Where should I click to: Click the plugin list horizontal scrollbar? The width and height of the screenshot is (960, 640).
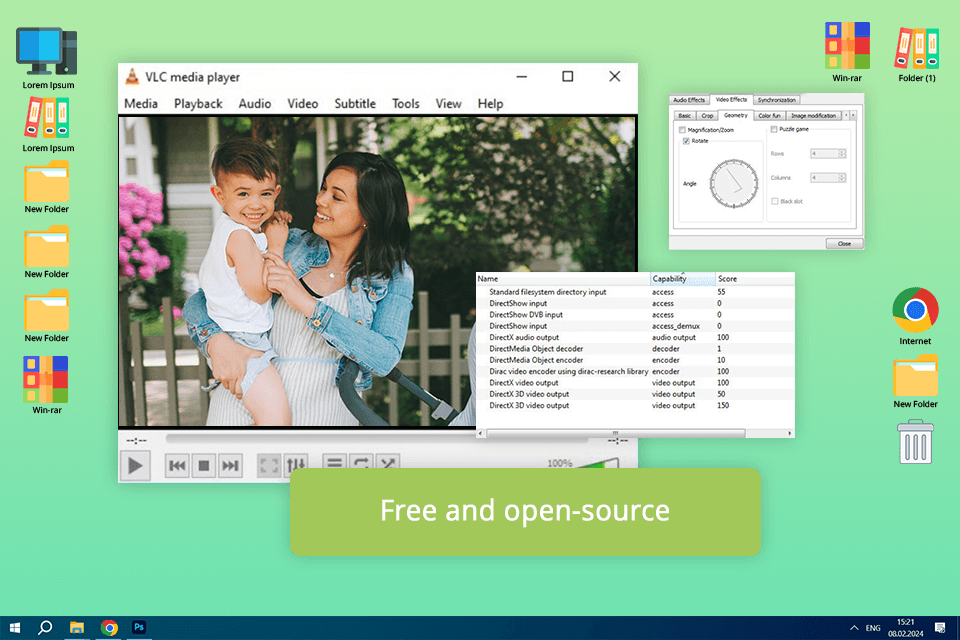[x=615, y=433]
